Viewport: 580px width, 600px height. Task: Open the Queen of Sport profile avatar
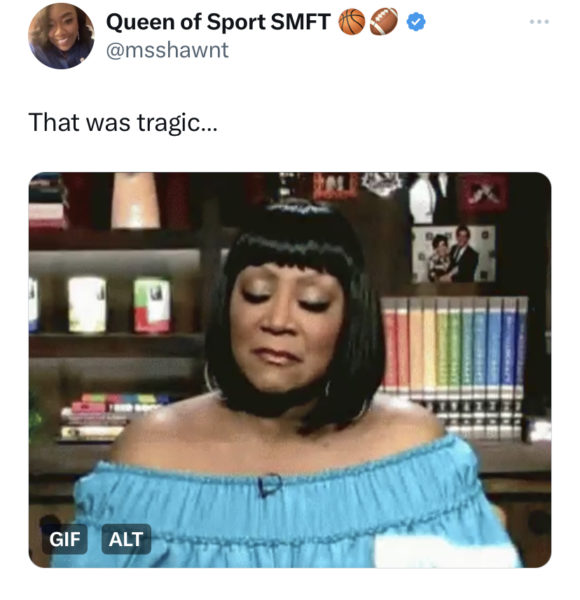click(61, 36)
